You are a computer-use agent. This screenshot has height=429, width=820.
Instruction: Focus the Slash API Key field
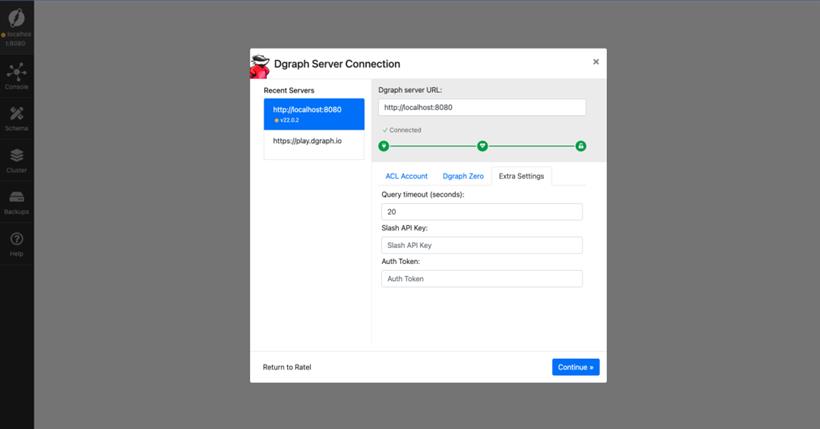[482, 245]
